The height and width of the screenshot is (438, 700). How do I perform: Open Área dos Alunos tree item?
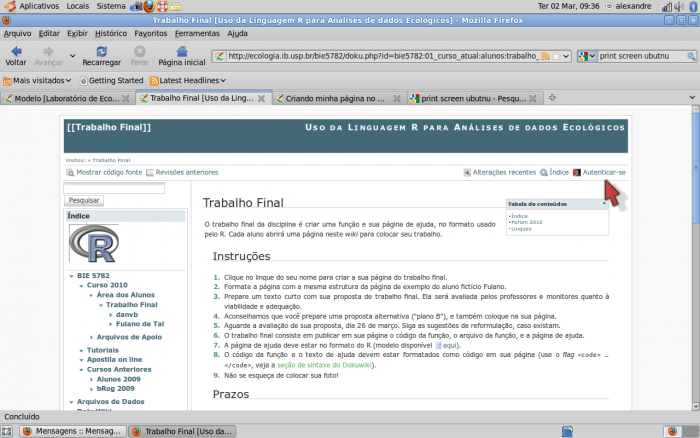pyautogui.click(x=125, y=295)
